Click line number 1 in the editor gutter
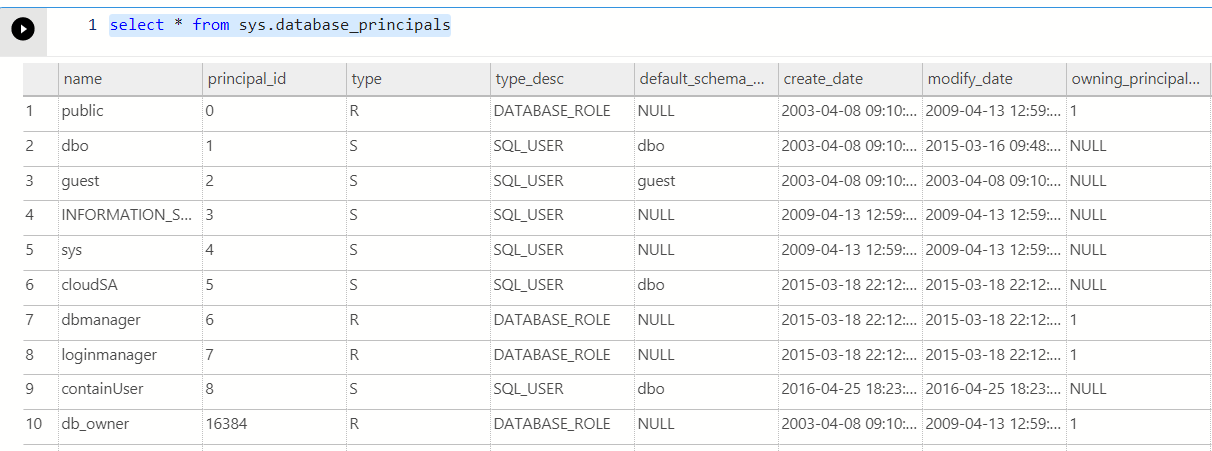1212x451 pixels. coord(92,25)
